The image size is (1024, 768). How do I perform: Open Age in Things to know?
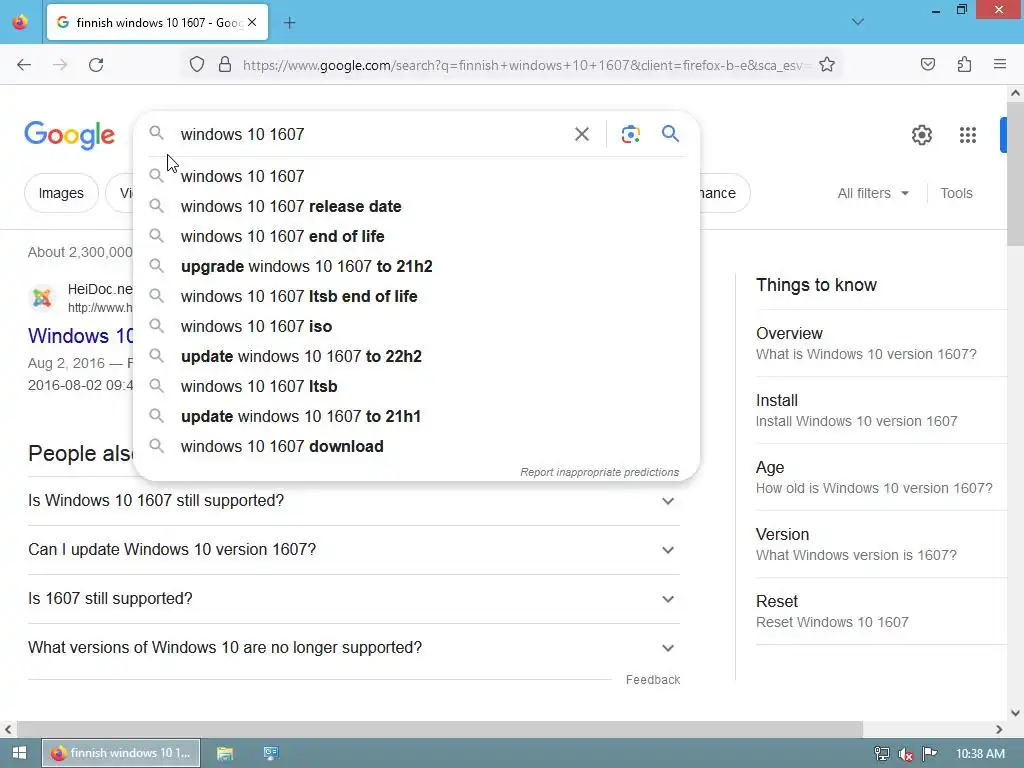coord(880,477)
